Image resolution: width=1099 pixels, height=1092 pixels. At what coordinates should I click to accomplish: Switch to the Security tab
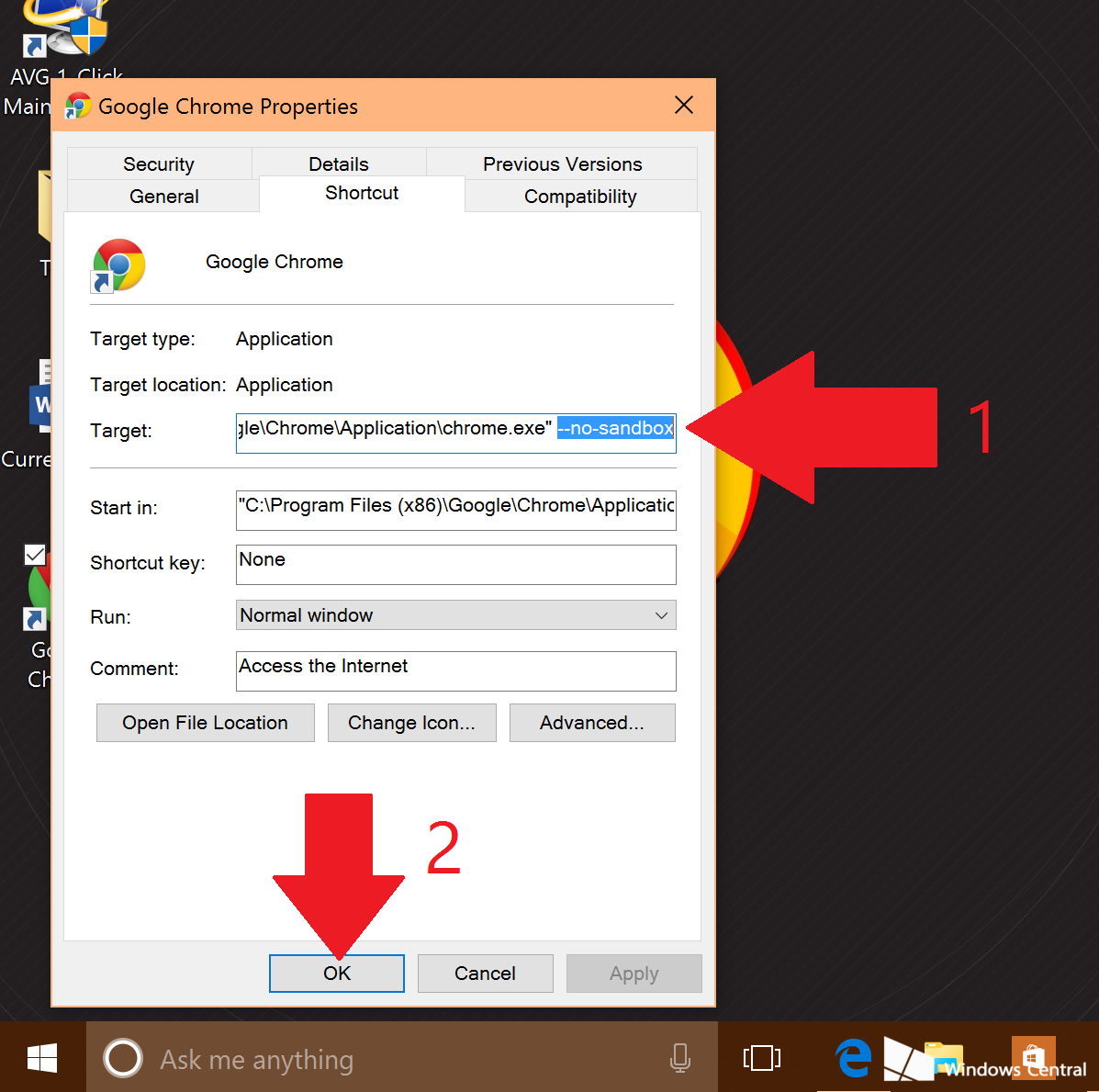click(x=159, y=164)
